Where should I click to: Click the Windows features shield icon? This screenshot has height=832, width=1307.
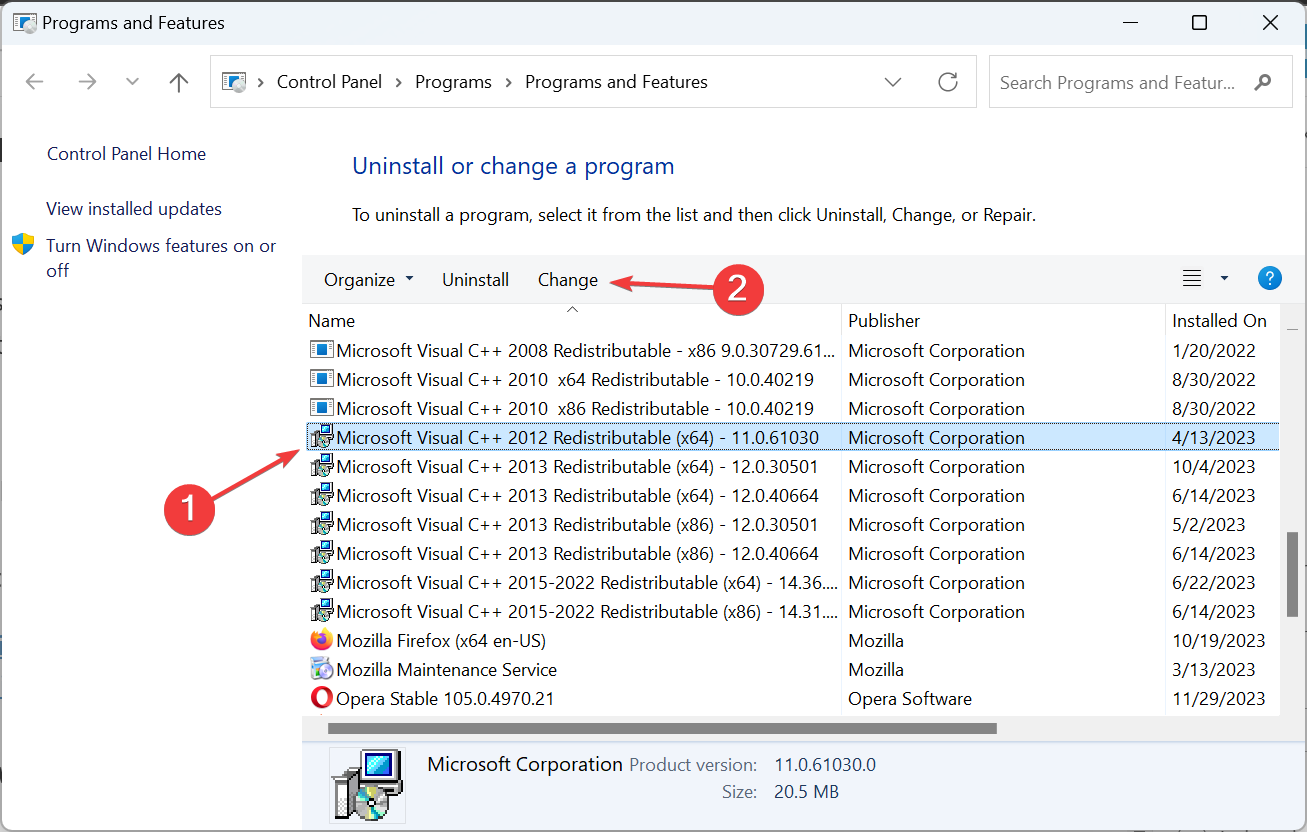point(23,245)
